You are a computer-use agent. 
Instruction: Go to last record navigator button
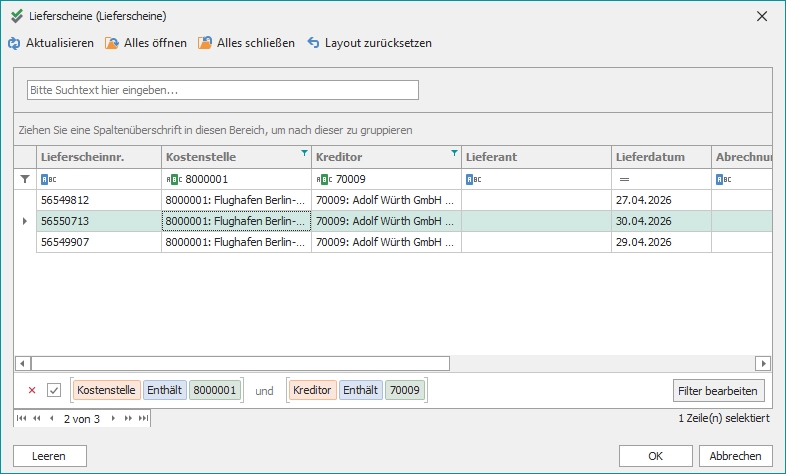[143, 418]
